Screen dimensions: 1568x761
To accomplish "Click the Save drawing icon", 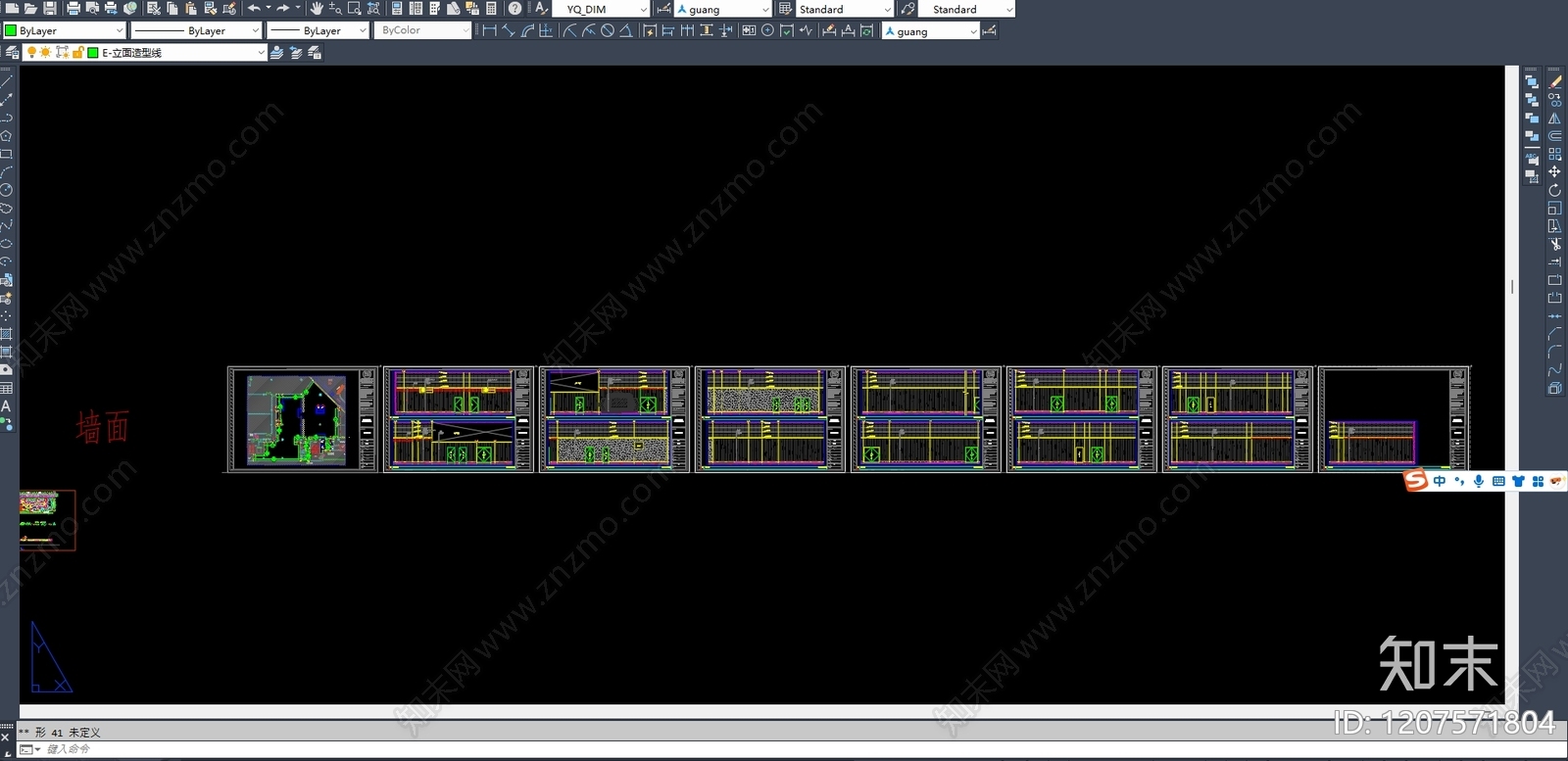I will point(49,8).
